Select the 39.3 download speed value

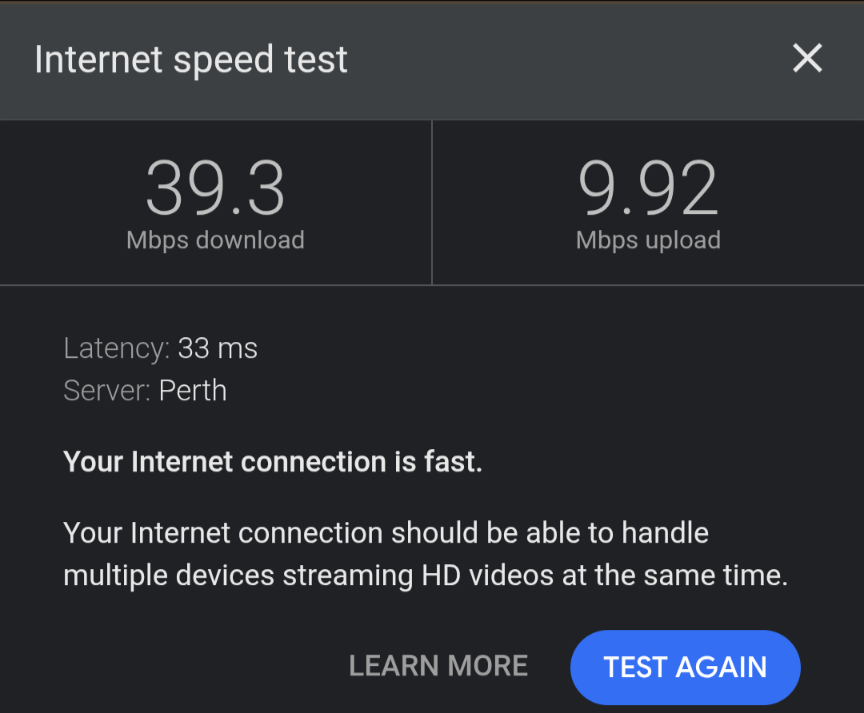pos(215,187)
